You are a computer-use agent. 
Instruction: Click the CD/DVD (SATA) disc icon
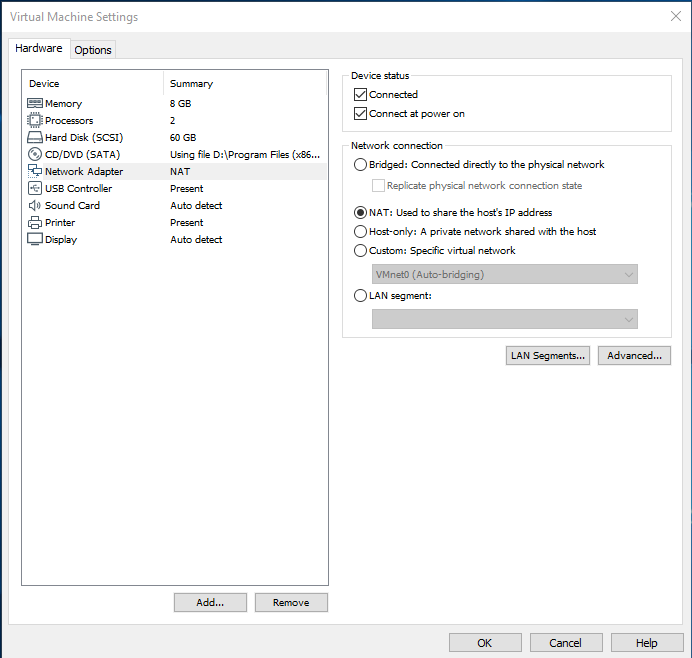click(35, 155)
